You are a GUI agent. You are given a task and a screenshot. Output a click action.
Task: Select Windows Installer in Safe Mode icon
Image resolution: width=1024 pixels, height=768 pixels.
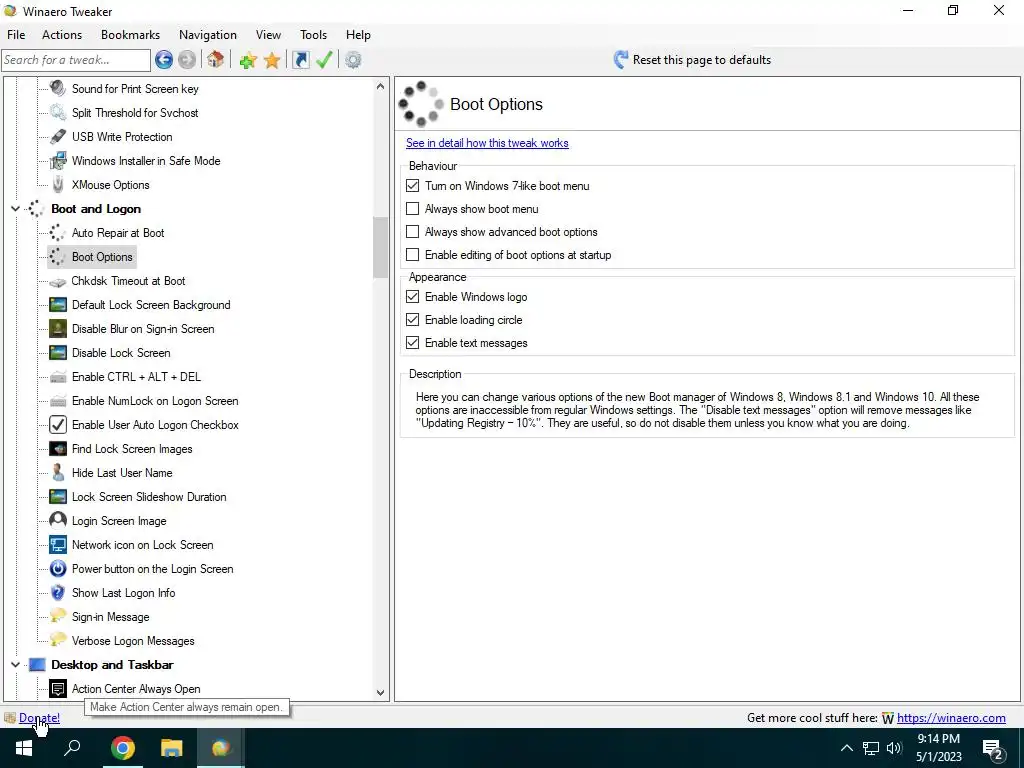58,161
